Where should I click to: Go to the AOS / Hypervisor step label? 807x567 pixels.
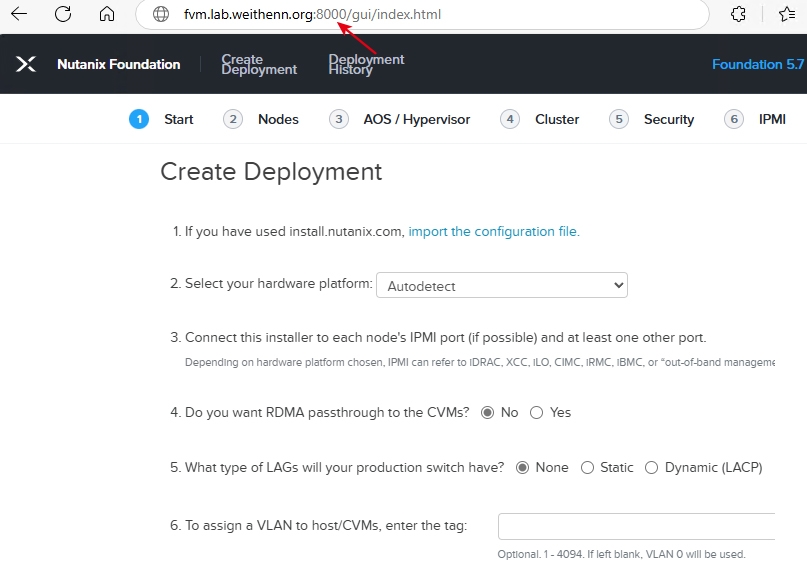[x=417, y=119]
